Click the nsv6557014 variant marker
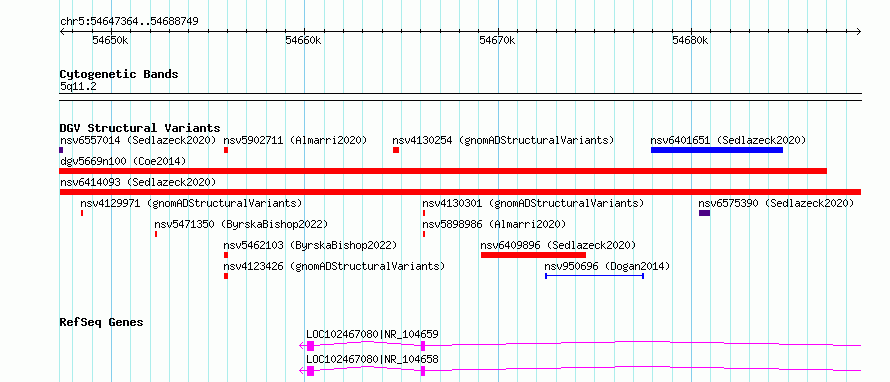Viewport: 890px width, 382px height. (61, 150)
